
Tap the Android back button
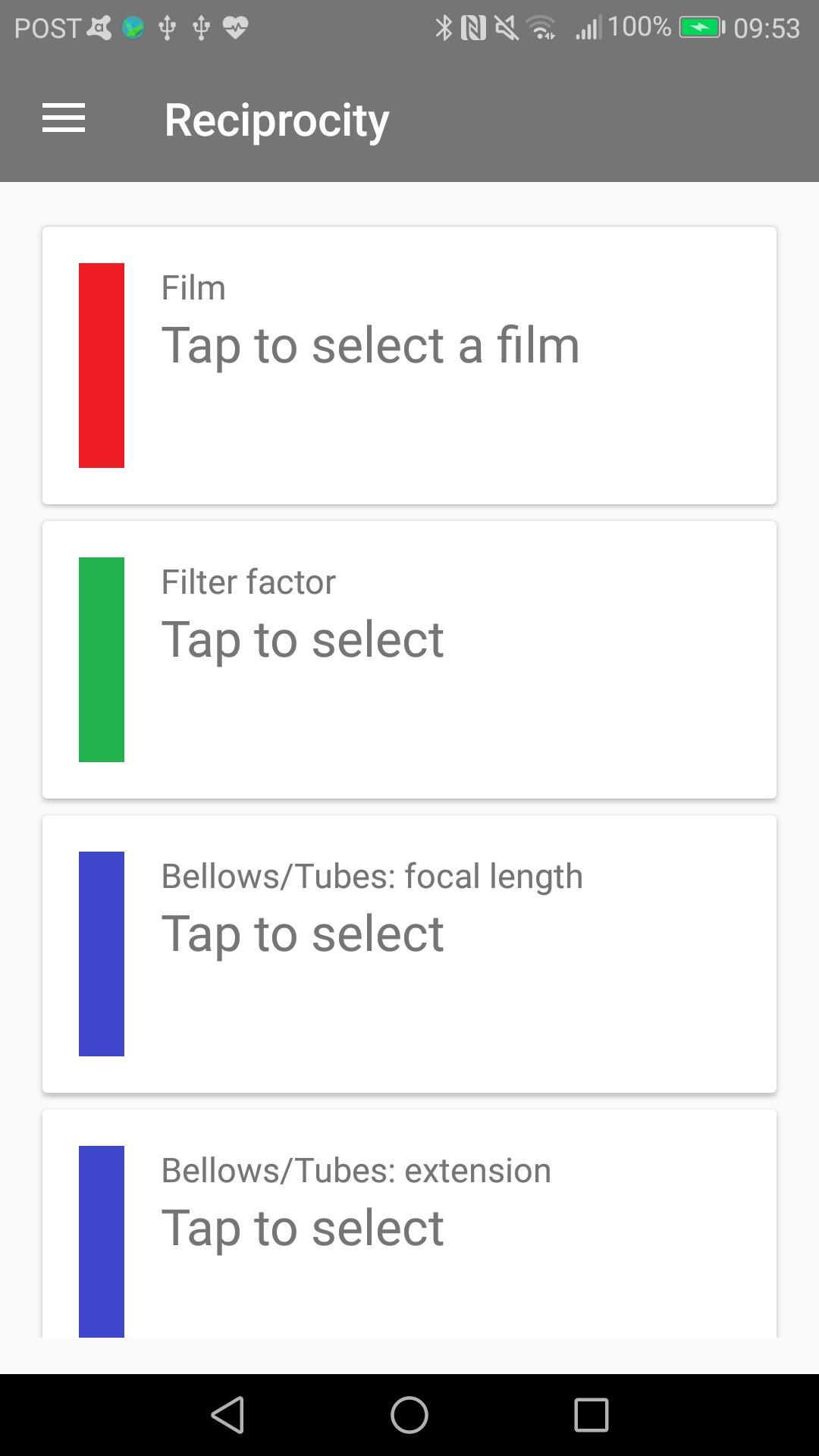tap(227, 1415)
